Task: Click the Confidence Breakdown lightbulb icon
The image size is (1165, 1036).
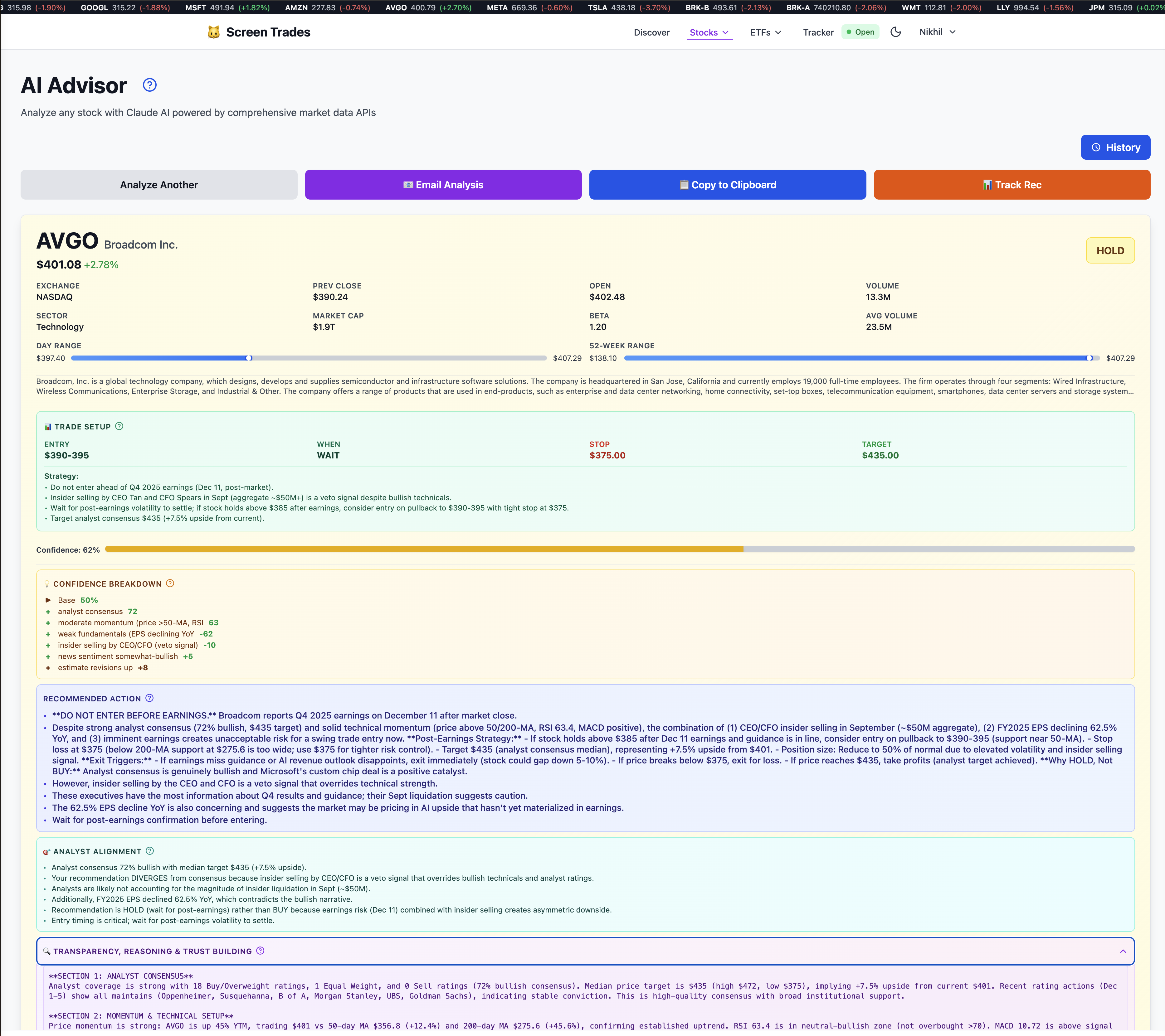Action: click(47, 584)
